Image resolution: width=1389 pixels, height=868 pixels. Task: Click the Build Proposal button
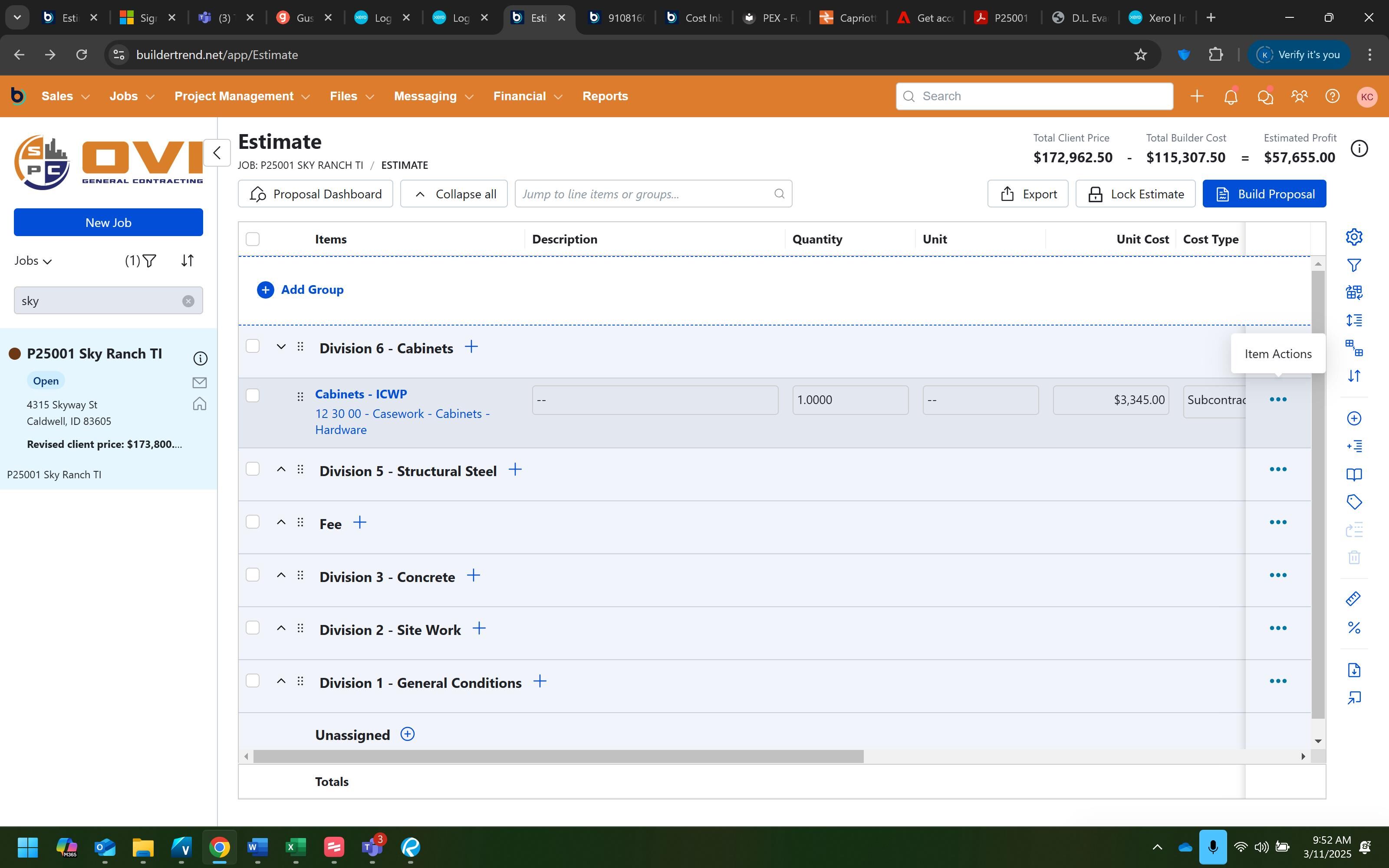1264,194
